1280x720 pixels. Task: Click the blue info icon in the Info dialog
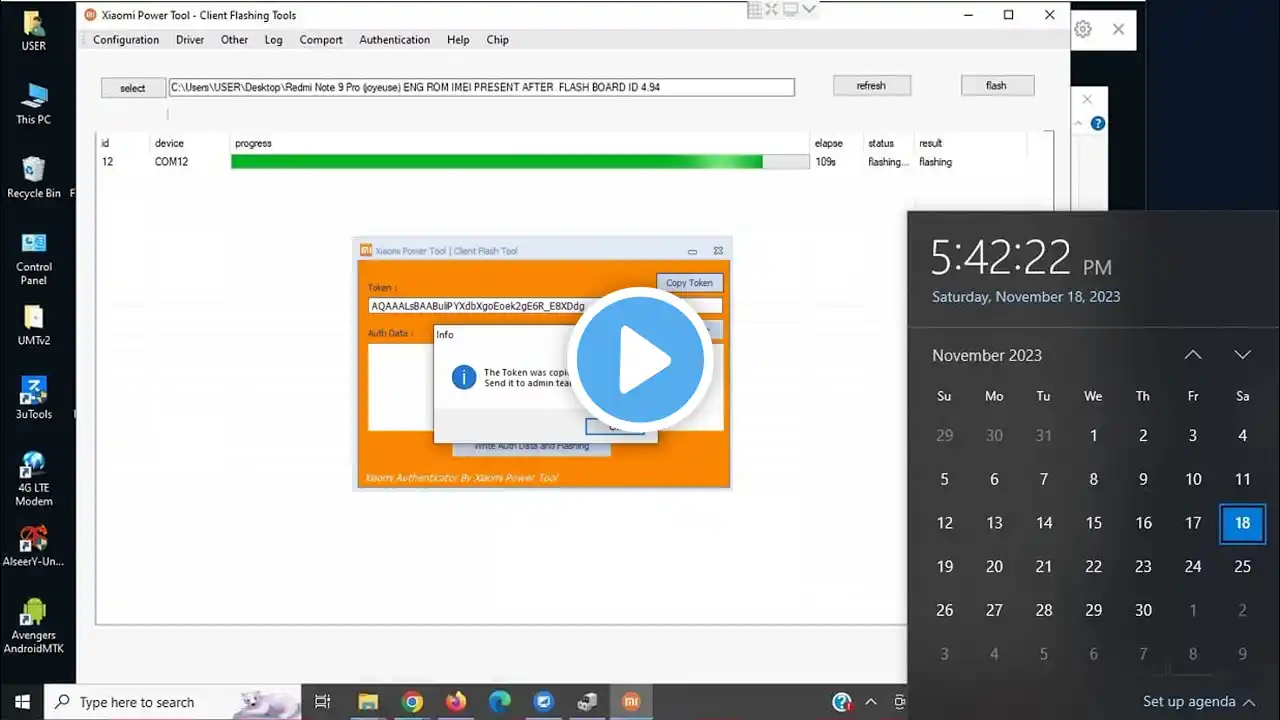[463, 377]
